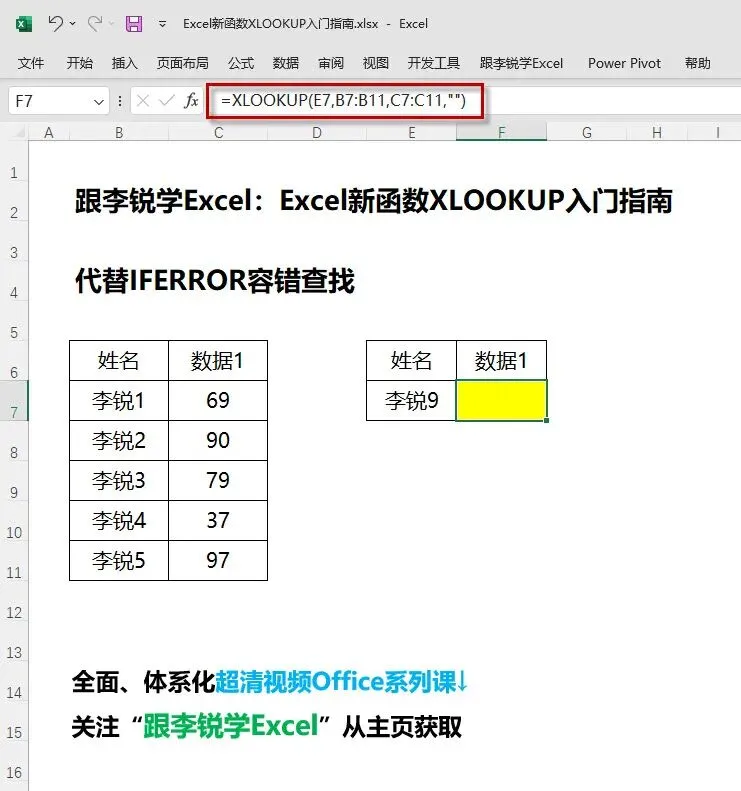Screen dimensions: 741x791
Task: Select column B header
Action: 119,133
